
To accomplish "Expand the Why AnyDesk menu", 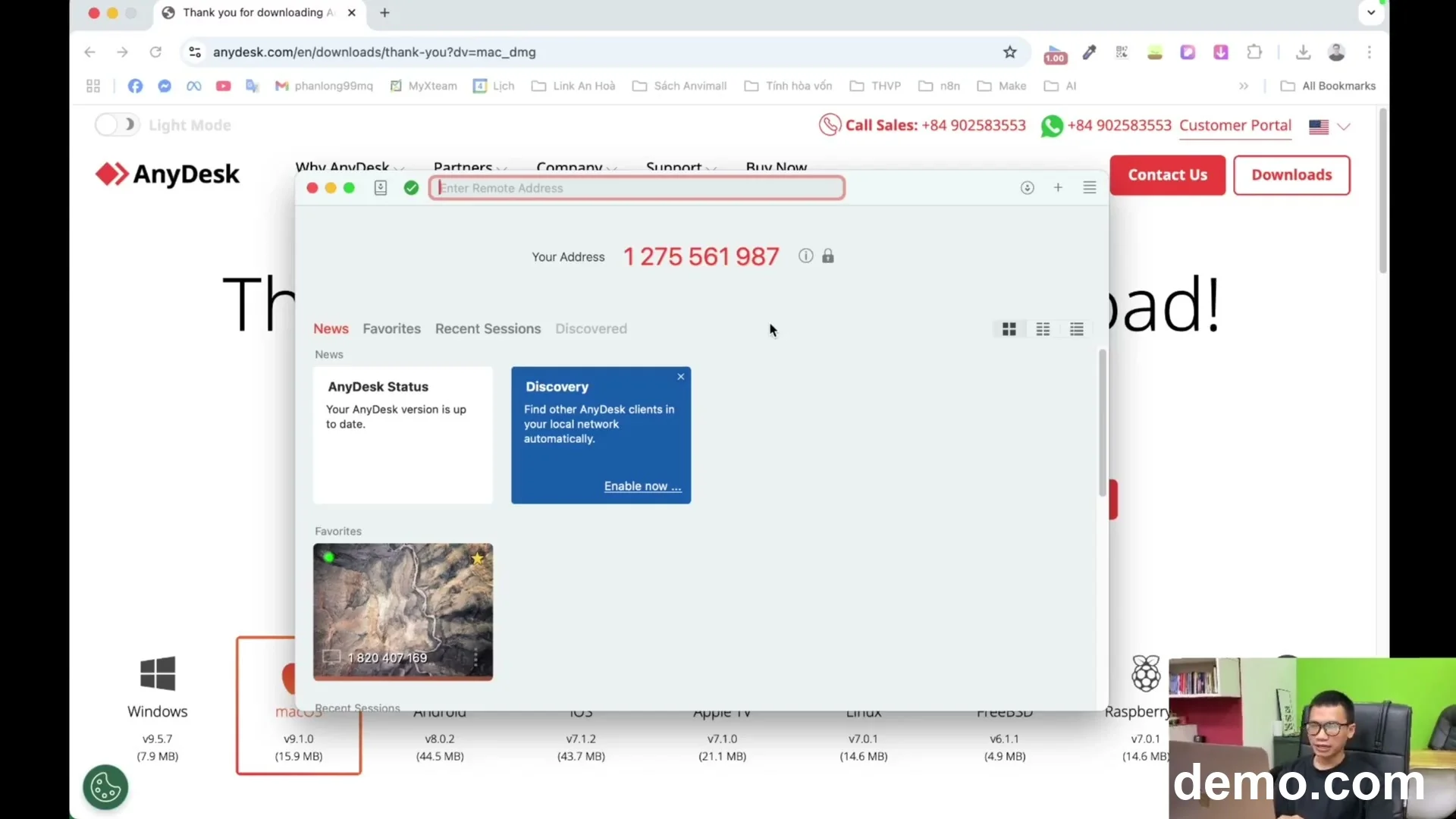I will point(349,167).
